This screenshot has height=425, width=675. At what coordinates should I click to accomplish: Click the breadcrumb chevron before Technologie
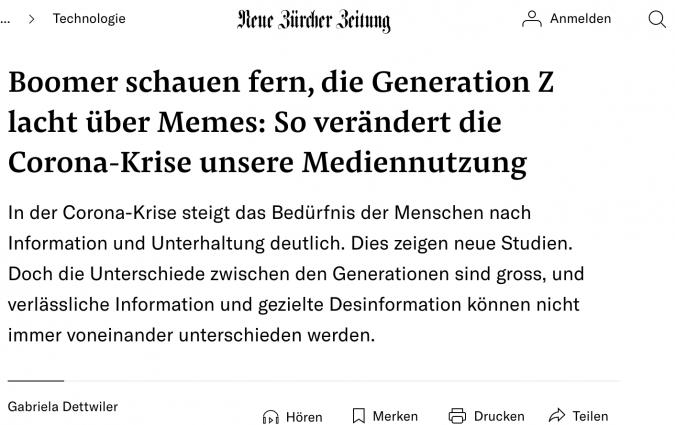31,19
